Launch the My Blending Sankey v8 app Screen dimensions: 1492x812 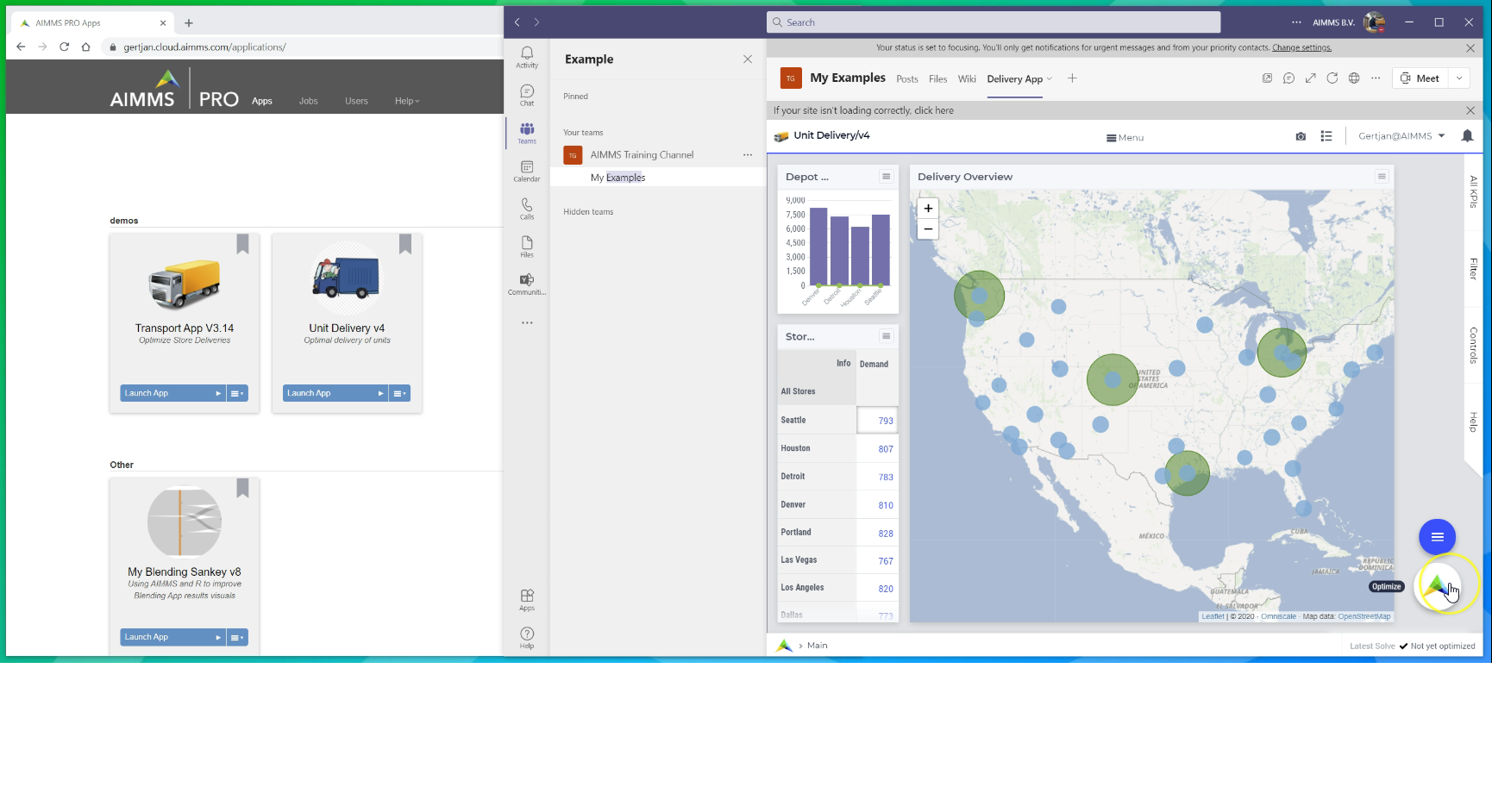pos(172,637)
